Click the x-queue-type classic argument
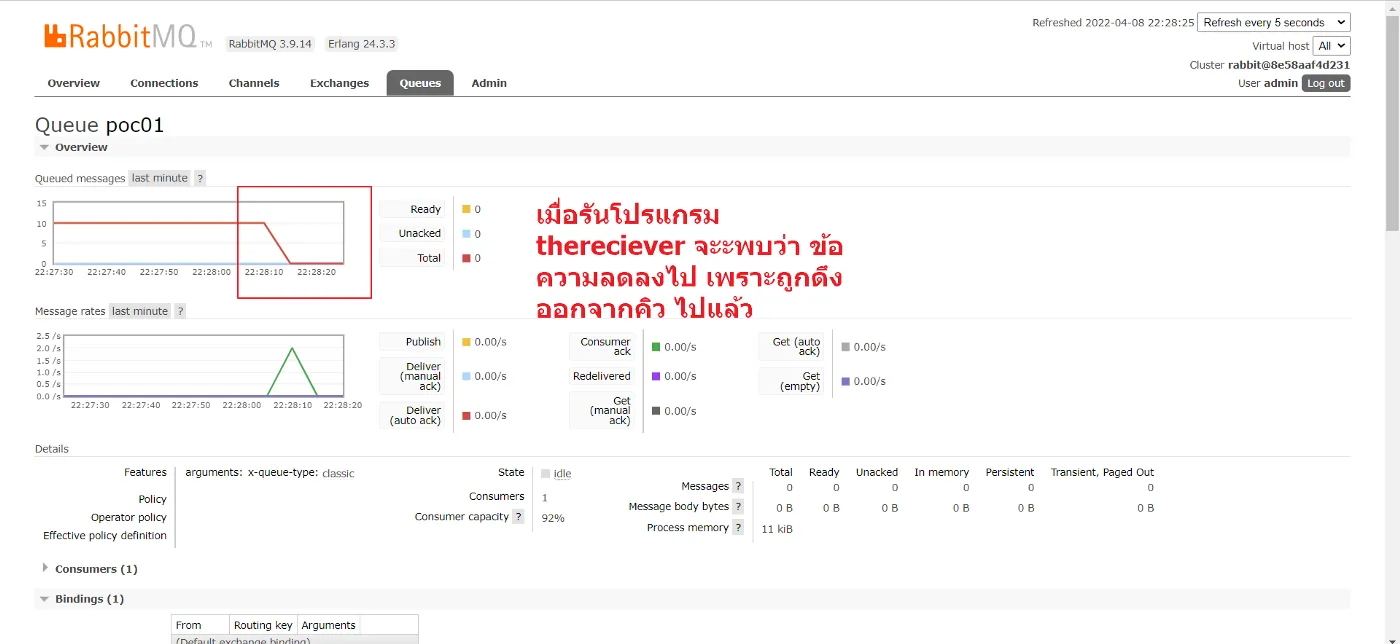1400x644 pixels. coord(301,473)
